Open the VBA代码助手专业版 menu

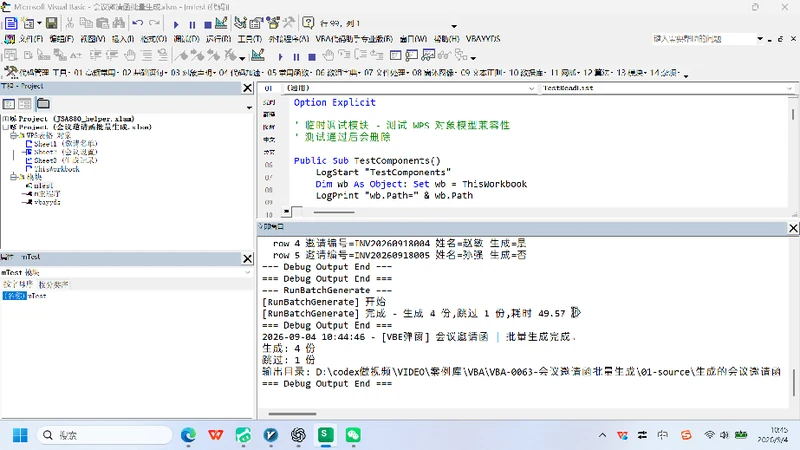coord(354,39)
